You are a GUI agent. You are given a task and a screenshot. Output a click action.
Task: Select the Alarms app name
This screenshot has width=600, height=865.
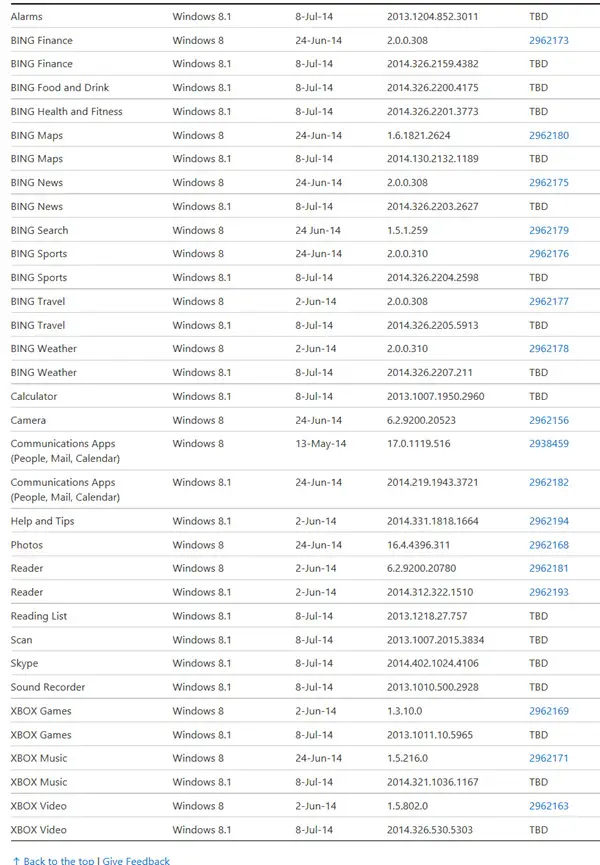(x=26, y=17)
